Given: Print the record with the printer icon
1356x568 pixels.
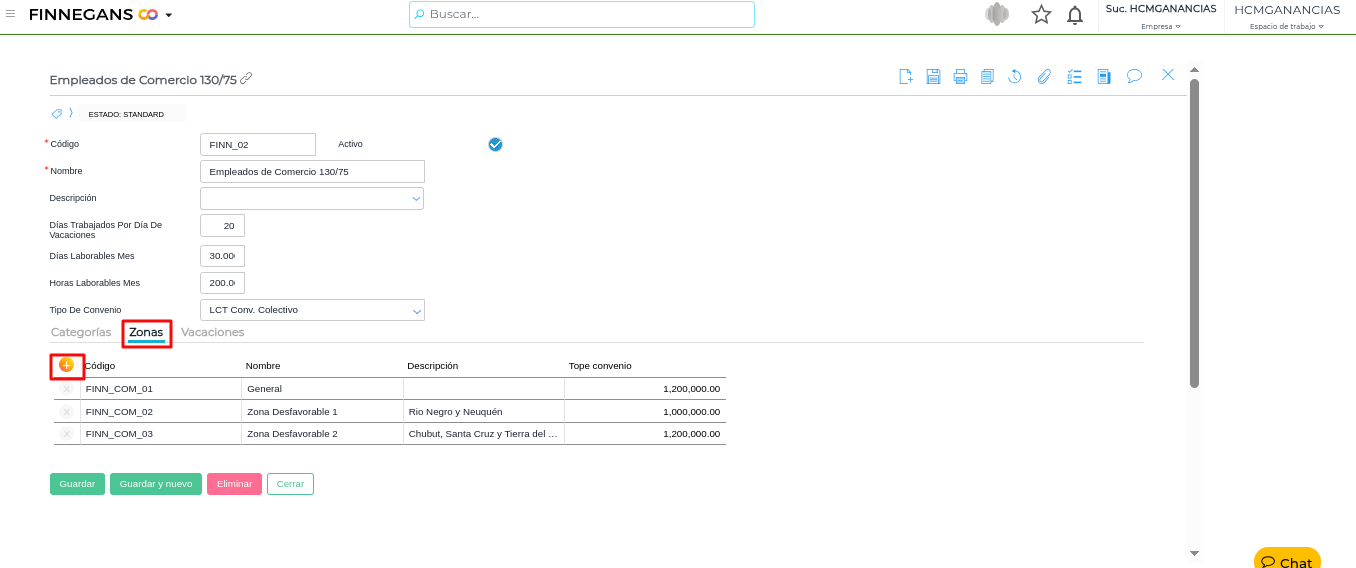Looking at the screenshot, I should (x=960, y=76).
